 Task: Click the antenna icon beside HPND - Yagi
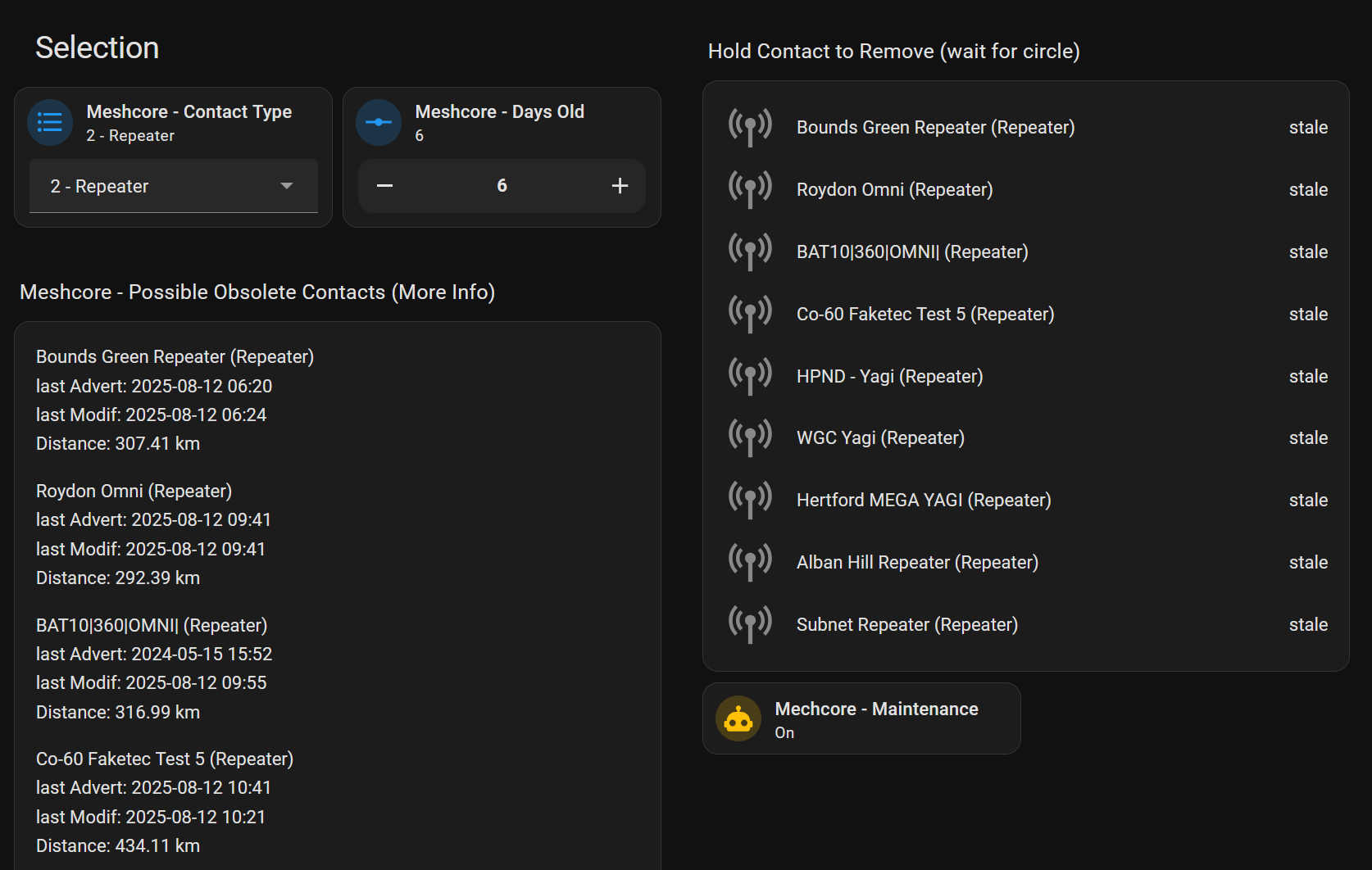pos(749,374)
